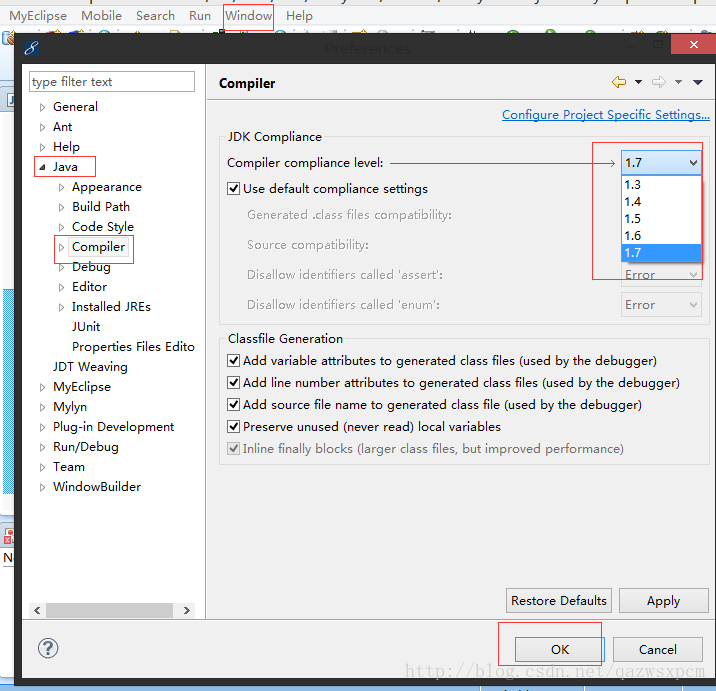The height and width of the screenshot is (691, 716).
Task: Select Mylyn preferences category
Action: 70,407
